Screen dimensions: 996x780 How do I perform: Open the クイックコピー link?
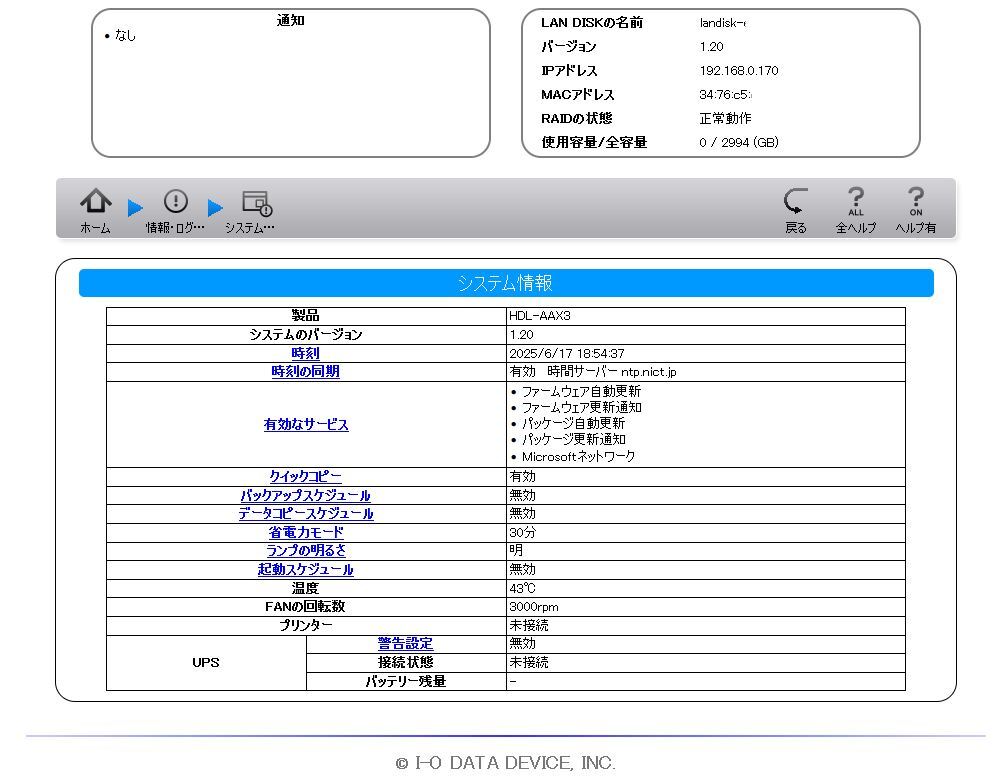coord(306,476)
